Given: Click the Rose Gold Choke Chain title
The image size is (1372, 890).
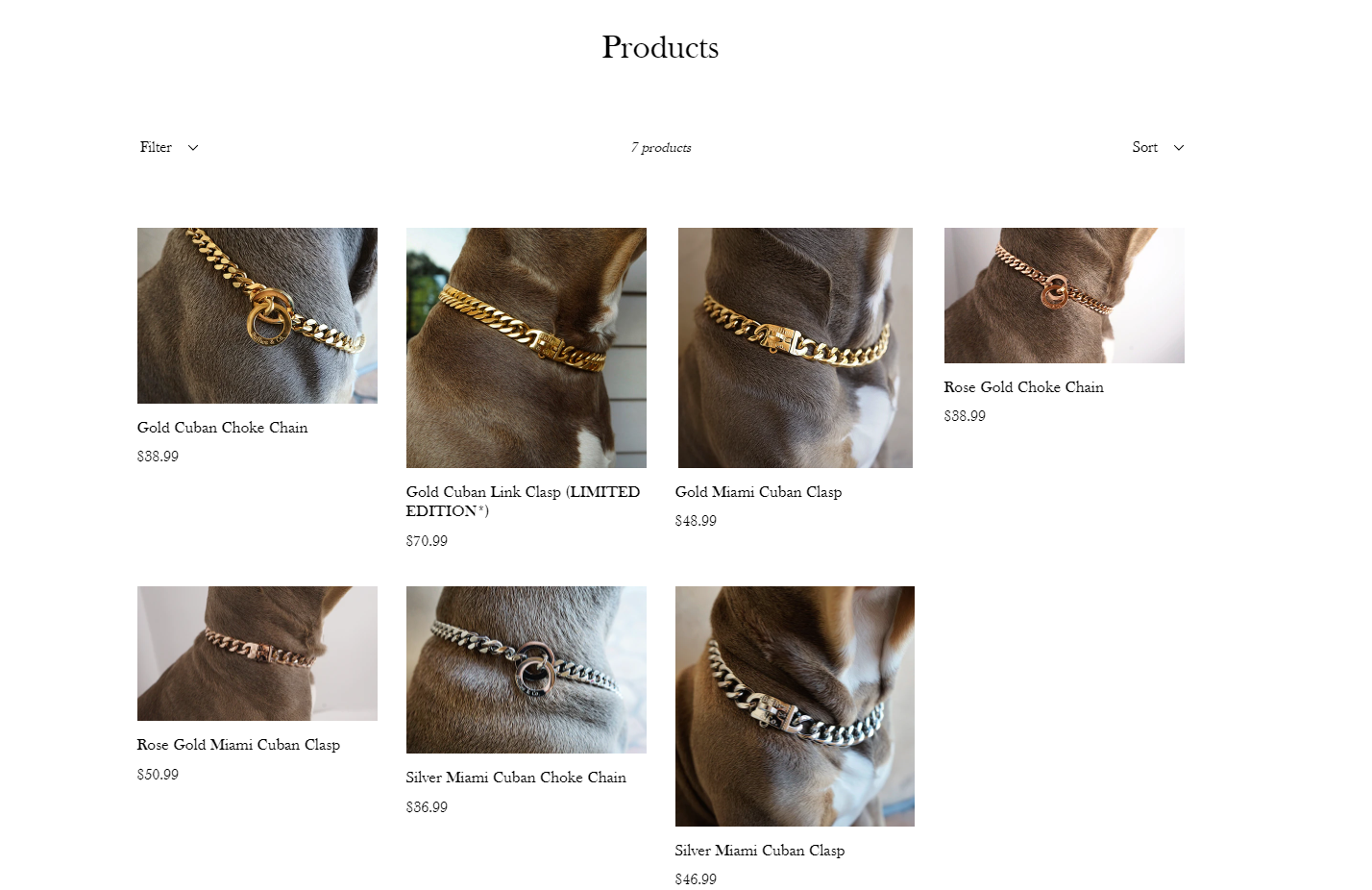Looking at the screenshot, I should 1023,387.
